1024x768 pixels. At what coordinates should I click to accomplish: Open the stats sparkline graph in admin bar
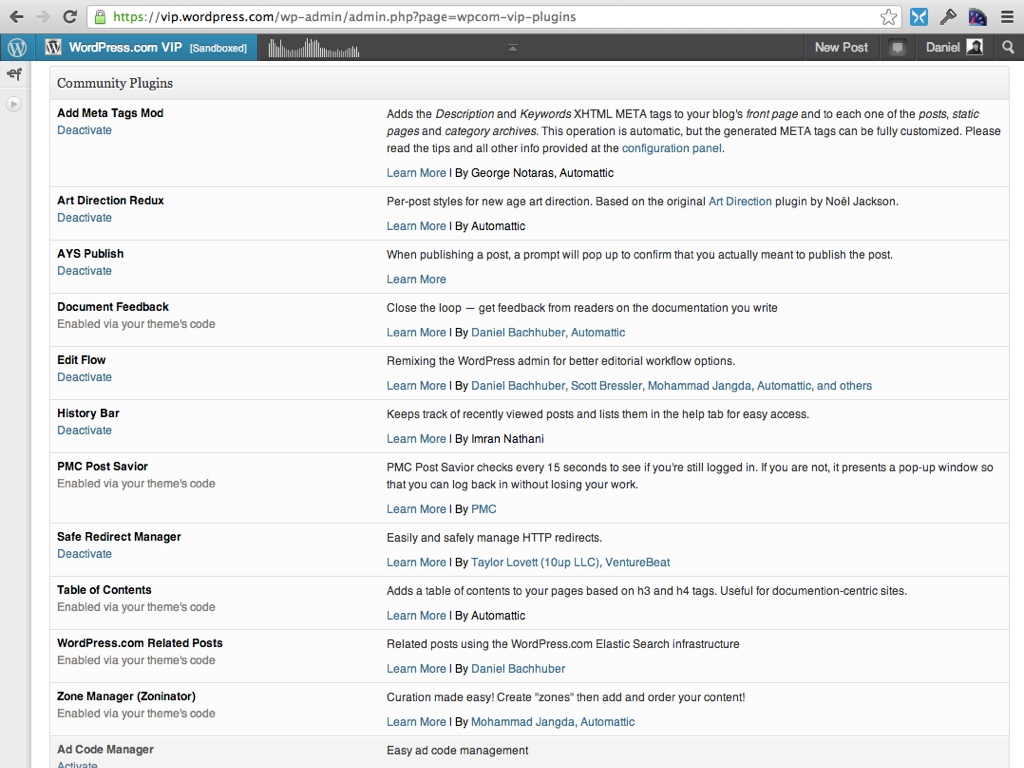pos(313,48)
